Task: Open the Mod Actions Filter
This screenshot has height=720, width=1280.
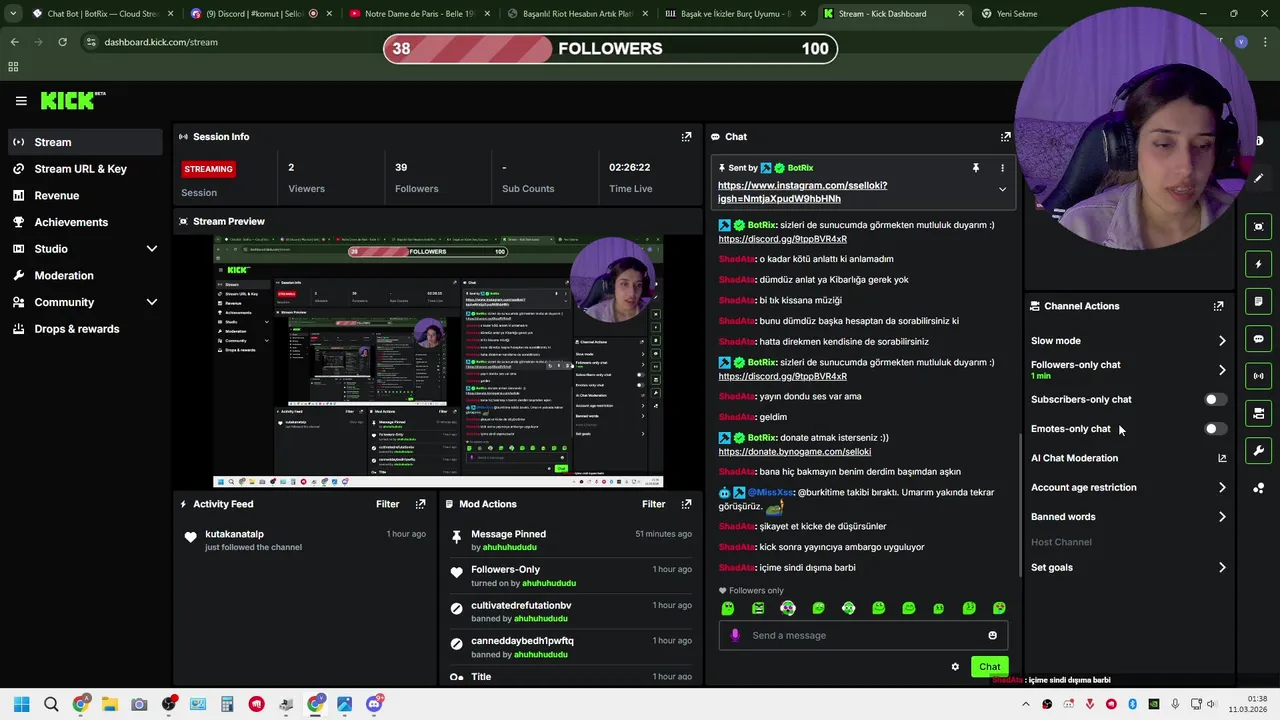Action: click(x=653, y=504)
